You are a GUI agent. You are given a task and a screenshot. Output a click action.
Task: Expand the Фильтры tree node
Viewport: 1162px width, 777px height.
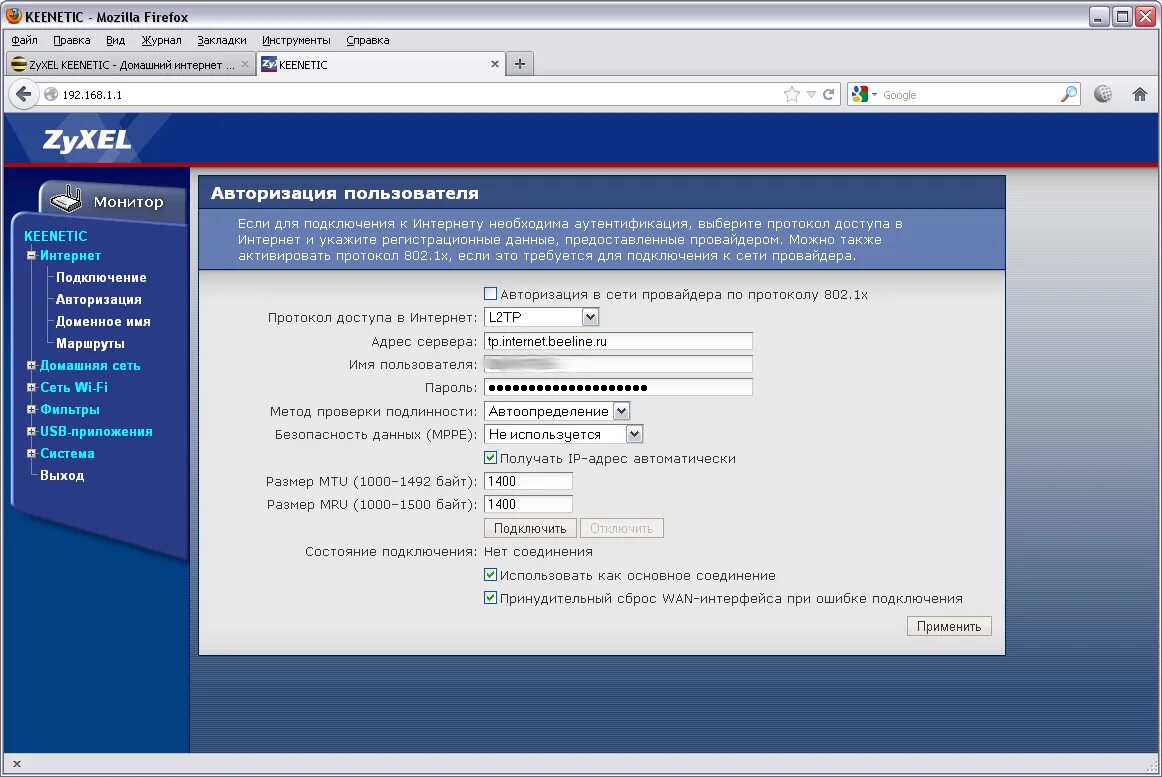click(x=31, y=409)
